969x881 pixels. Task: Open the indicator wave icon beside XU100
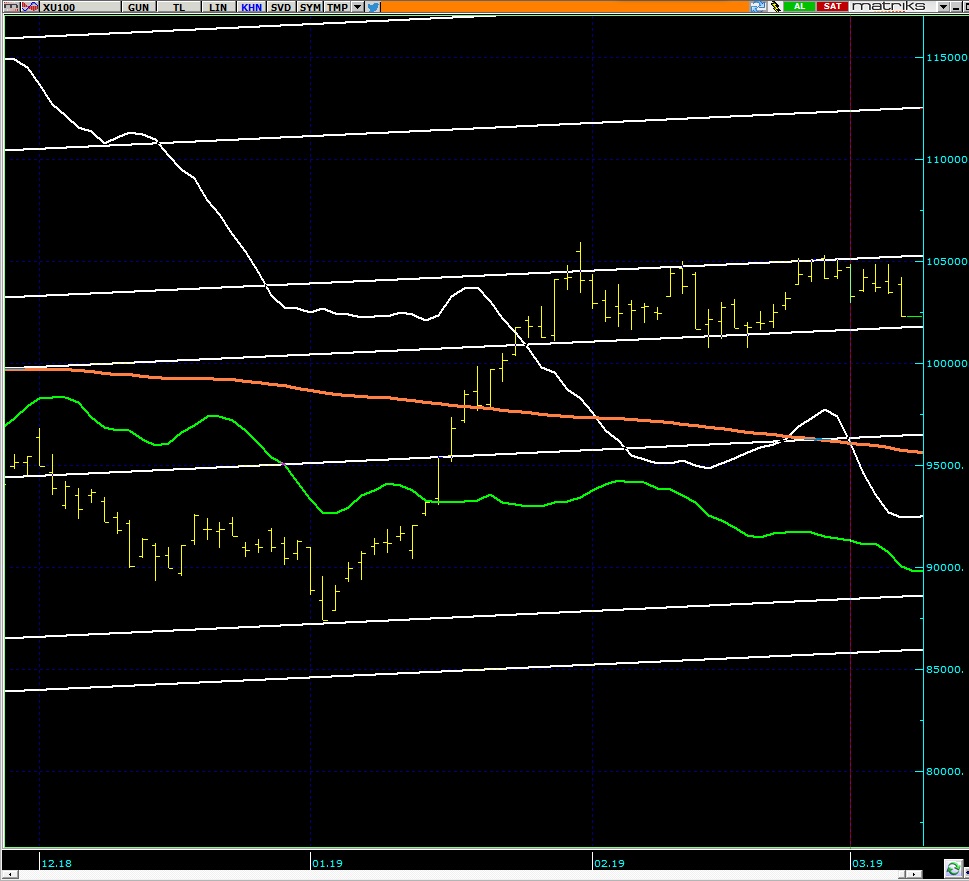coord(30,7)
